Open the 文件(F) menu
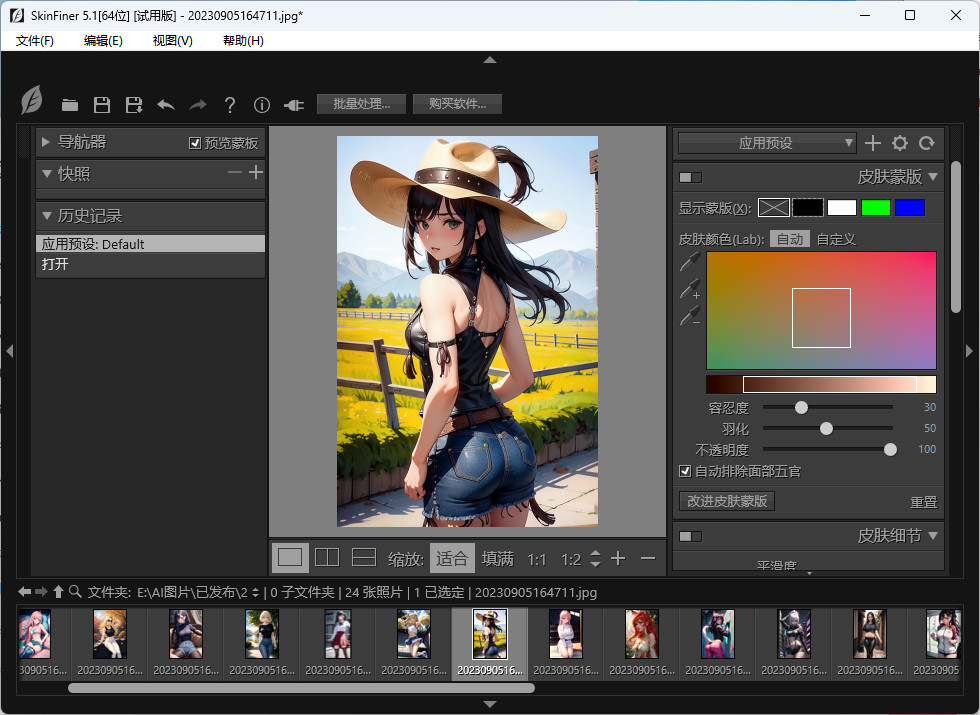Screen dimensions: 980x715 click(x=35, y=41)
